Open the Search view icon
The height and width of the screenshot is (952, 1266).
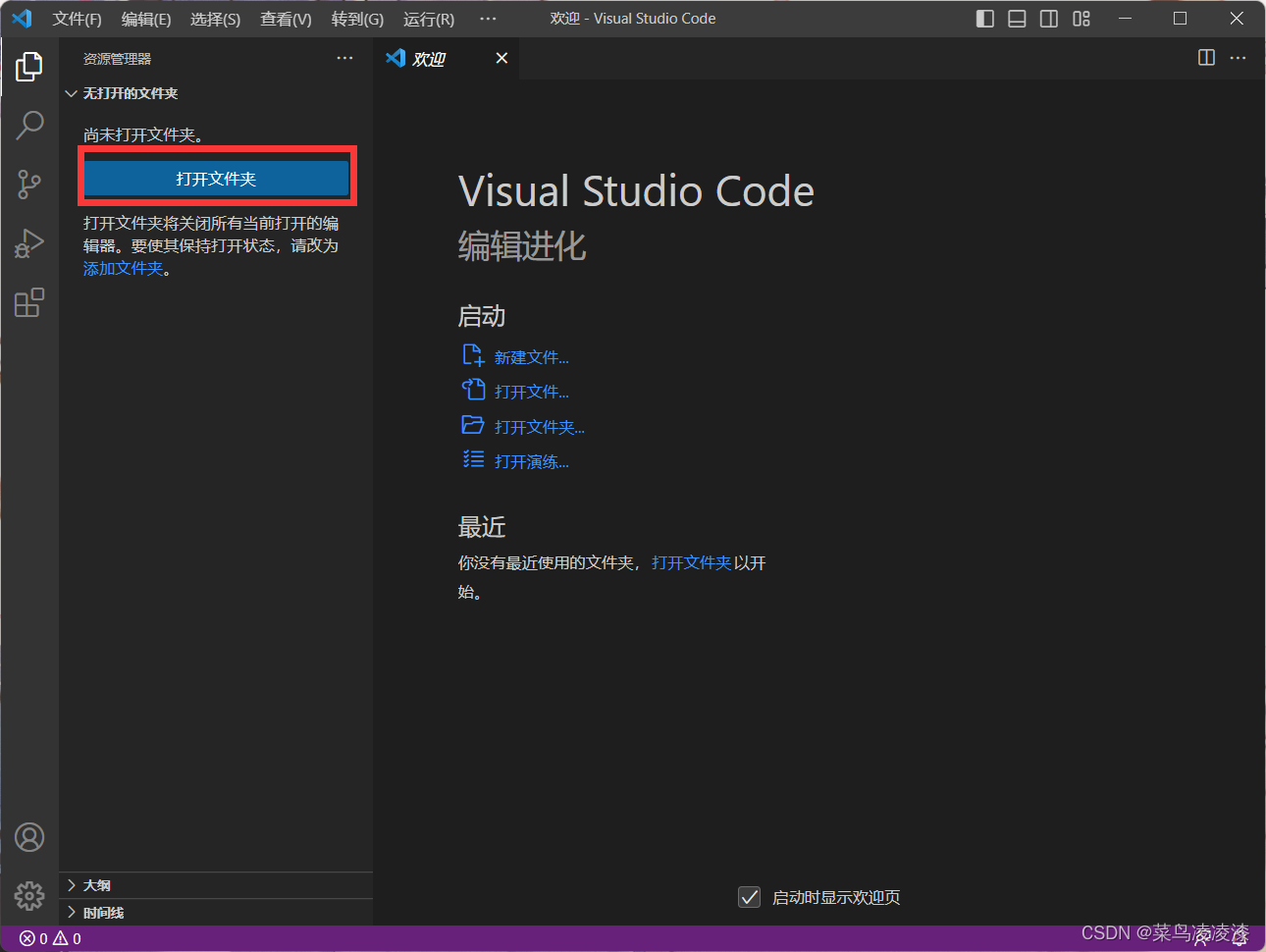coord(29,125)
